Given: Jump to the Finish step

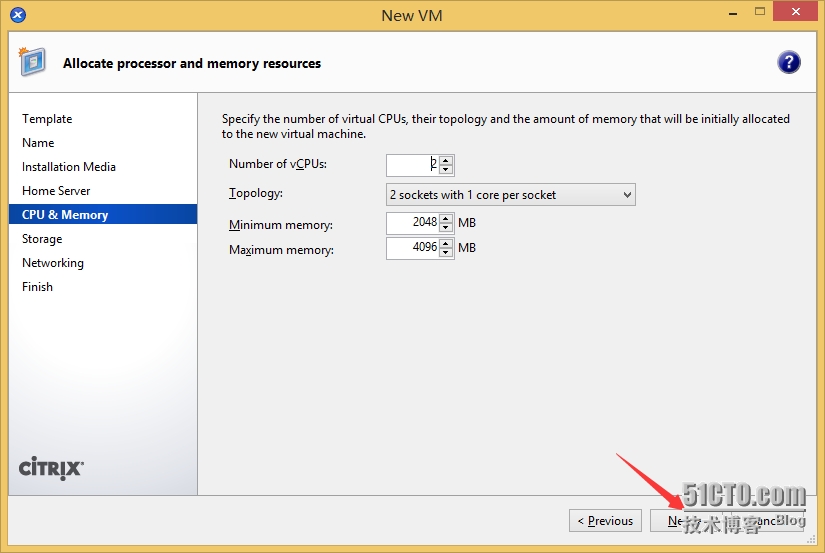Looking at the screenshot, I should click(x=37, y=287).
